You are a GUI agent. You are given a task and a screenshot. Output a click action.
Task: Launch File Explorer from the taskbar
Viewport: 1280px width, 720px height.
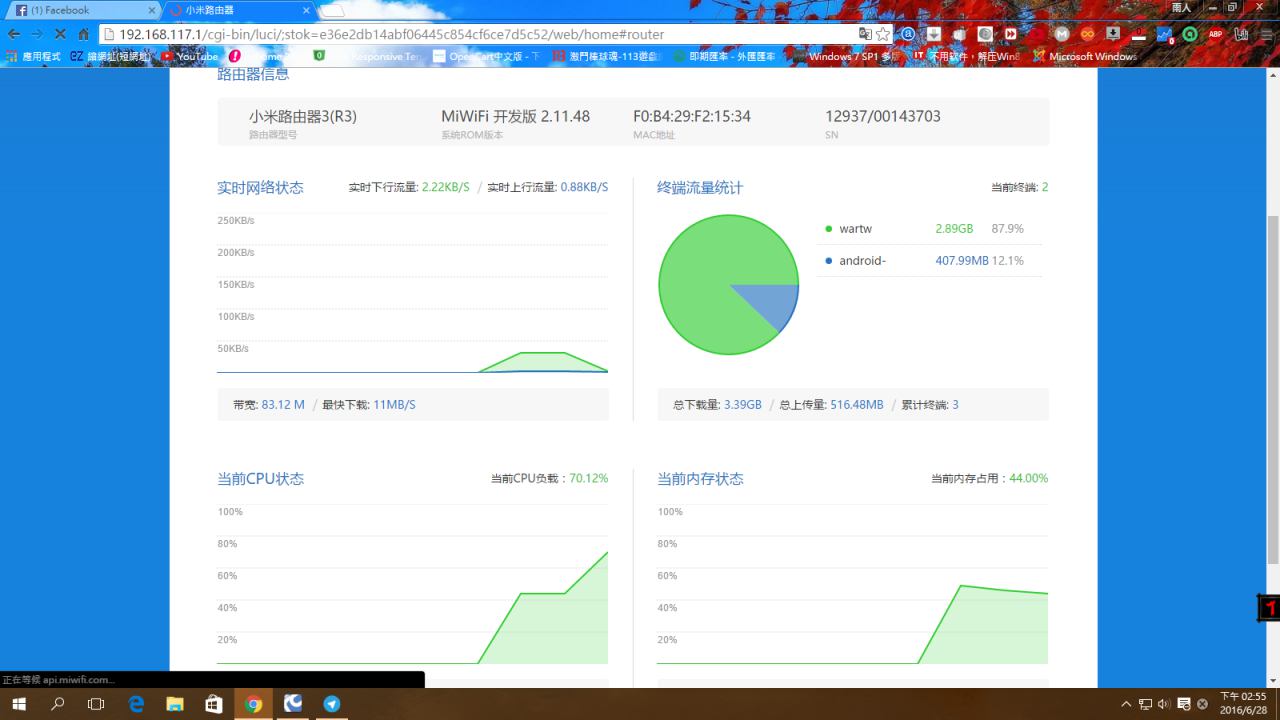175,704
